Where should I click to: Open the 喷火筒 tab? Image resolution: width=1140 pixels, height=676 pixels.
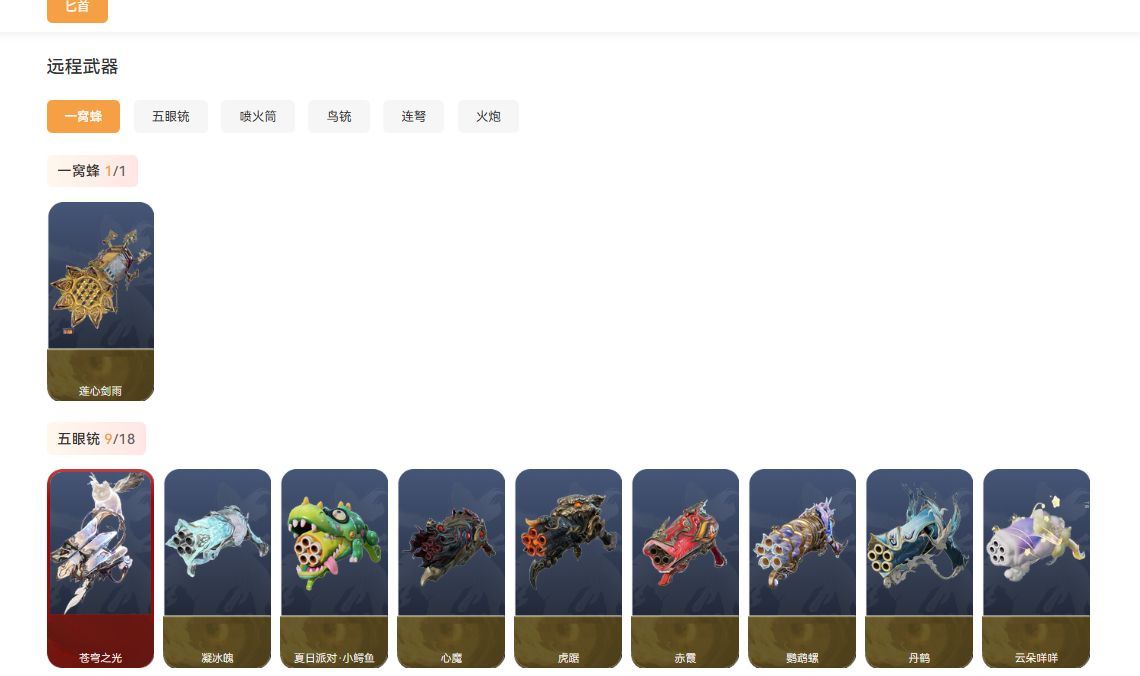tap(258, 116)
